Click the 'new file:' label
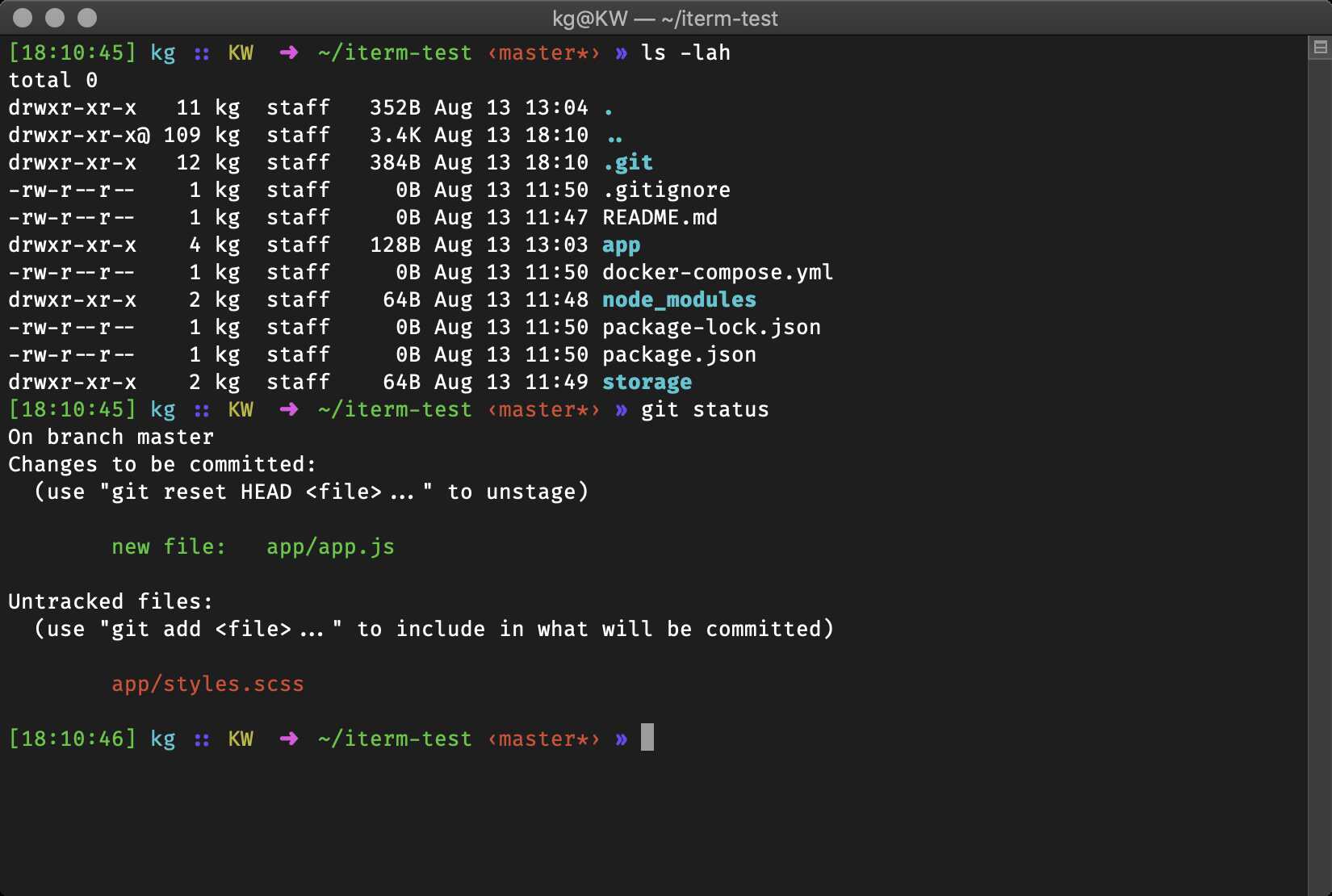The width and height of the screenshot is (1332, 896). tap(170, 546)
